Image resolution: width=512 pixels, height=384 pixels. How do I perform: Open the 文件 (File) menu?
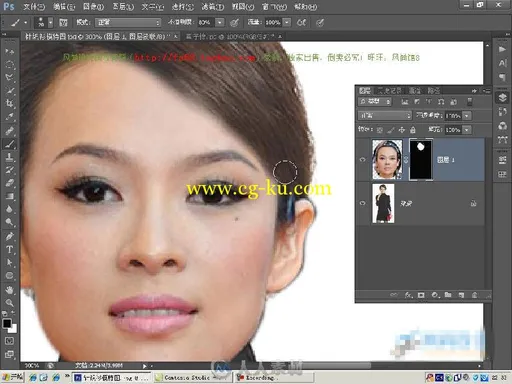point(34,6)
